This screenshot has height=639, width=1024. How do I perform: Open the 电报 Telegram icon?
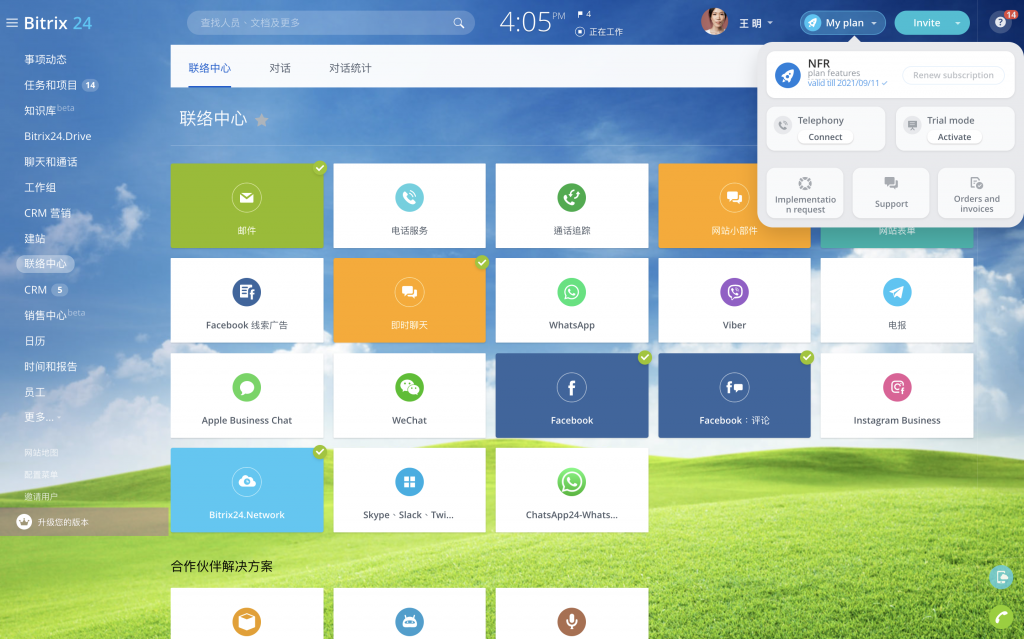[897, 292]
